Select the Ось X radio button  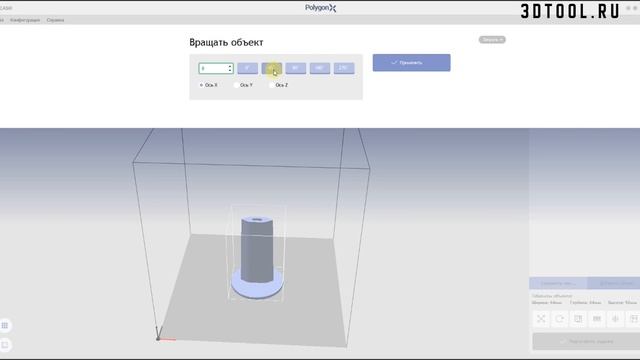201,85
